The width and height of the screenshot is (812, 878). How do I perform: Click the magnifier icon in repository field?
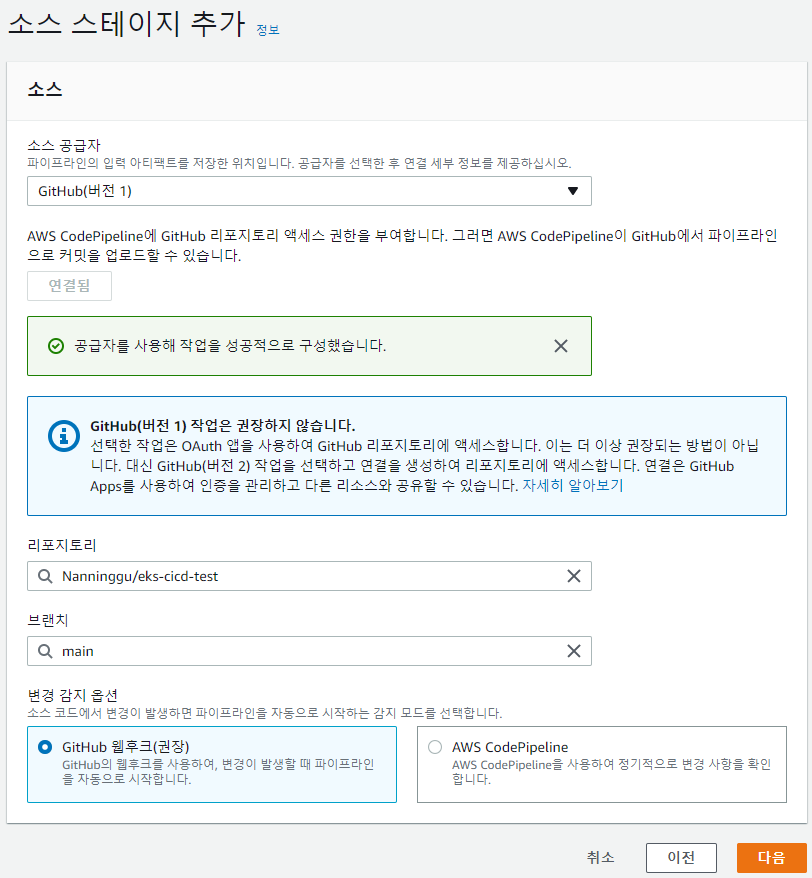pyautogui.click(x=45, y=576)
